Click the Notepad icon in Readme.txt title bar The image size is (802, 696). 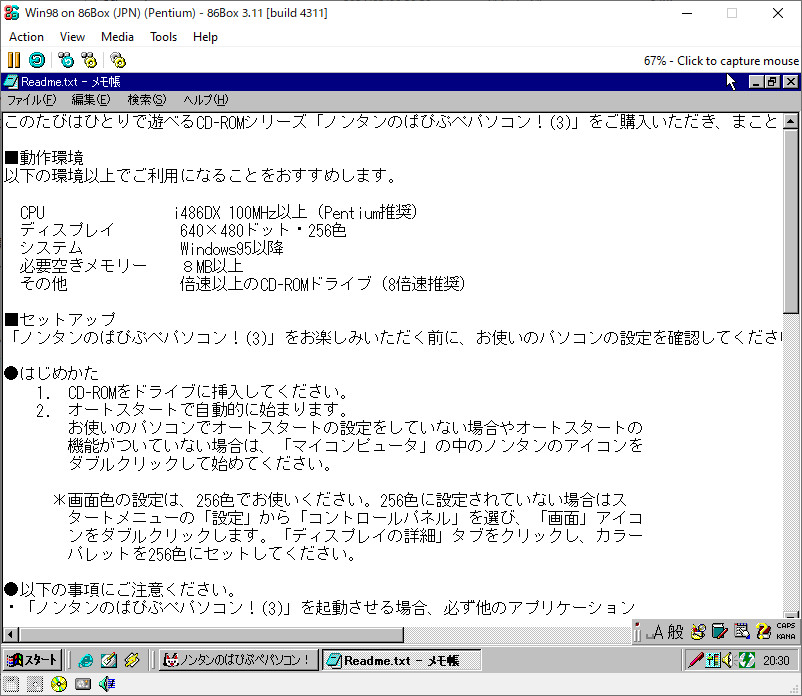[11, 82]
